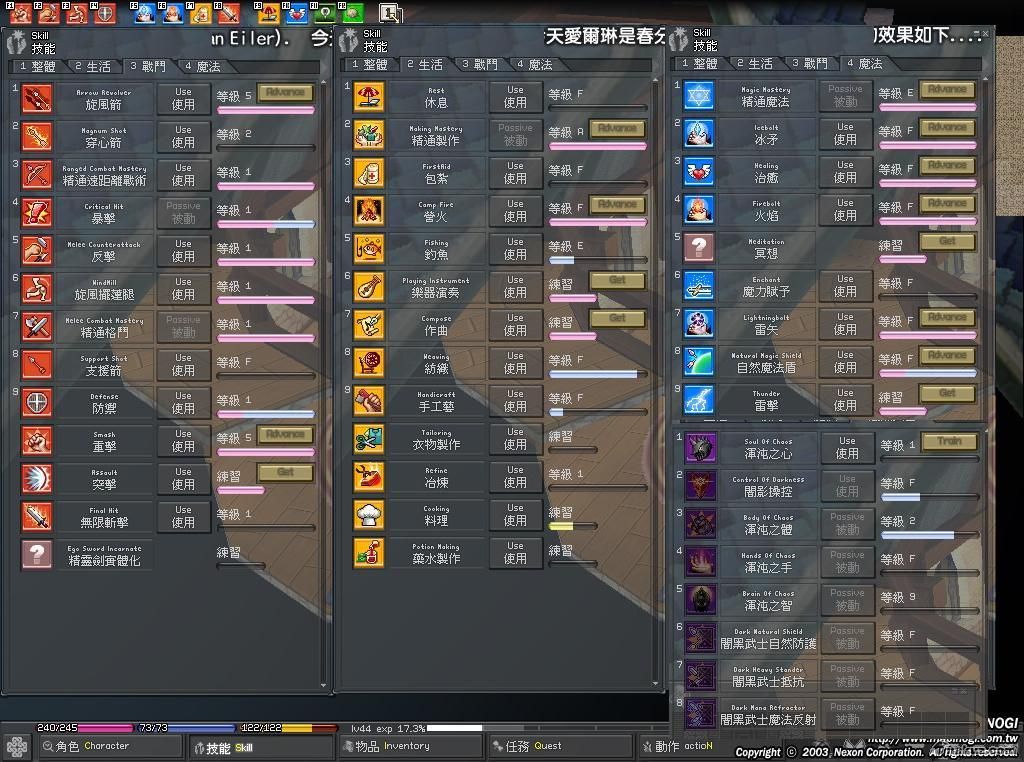This screenshot has width=1024, height=762.
Task: Click the Control Of Darkness skill icon
Action: click(x=700, y=486)
